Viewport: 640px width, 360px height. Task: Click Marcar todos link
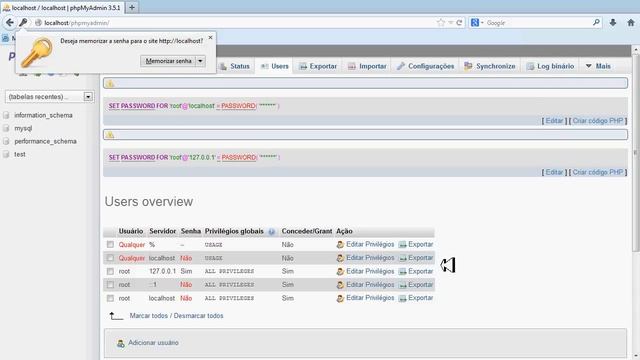coord(149,316)
